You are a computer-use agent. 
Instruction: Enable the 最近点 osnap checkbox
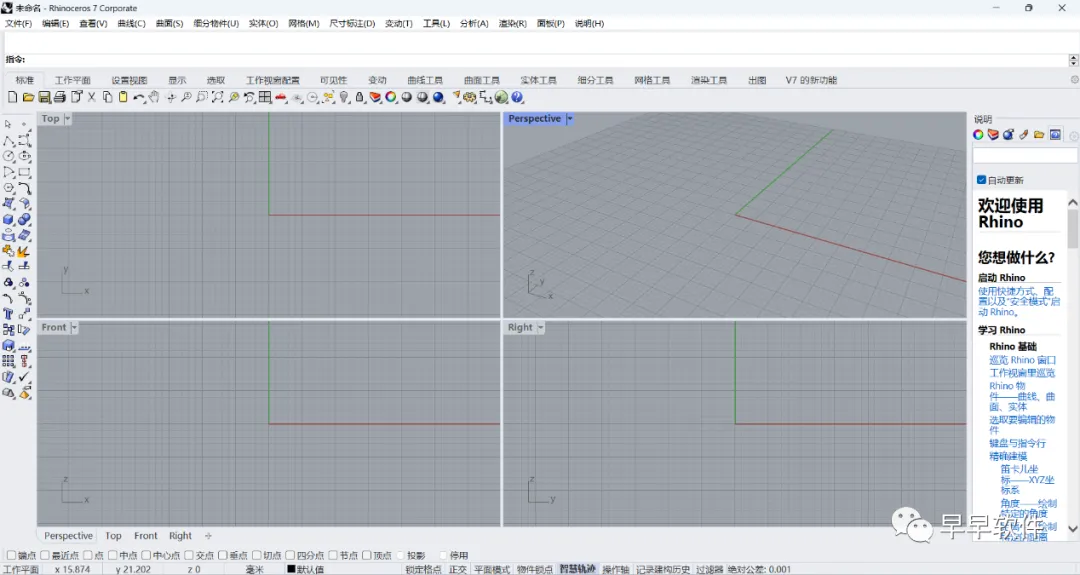[45, 555]
